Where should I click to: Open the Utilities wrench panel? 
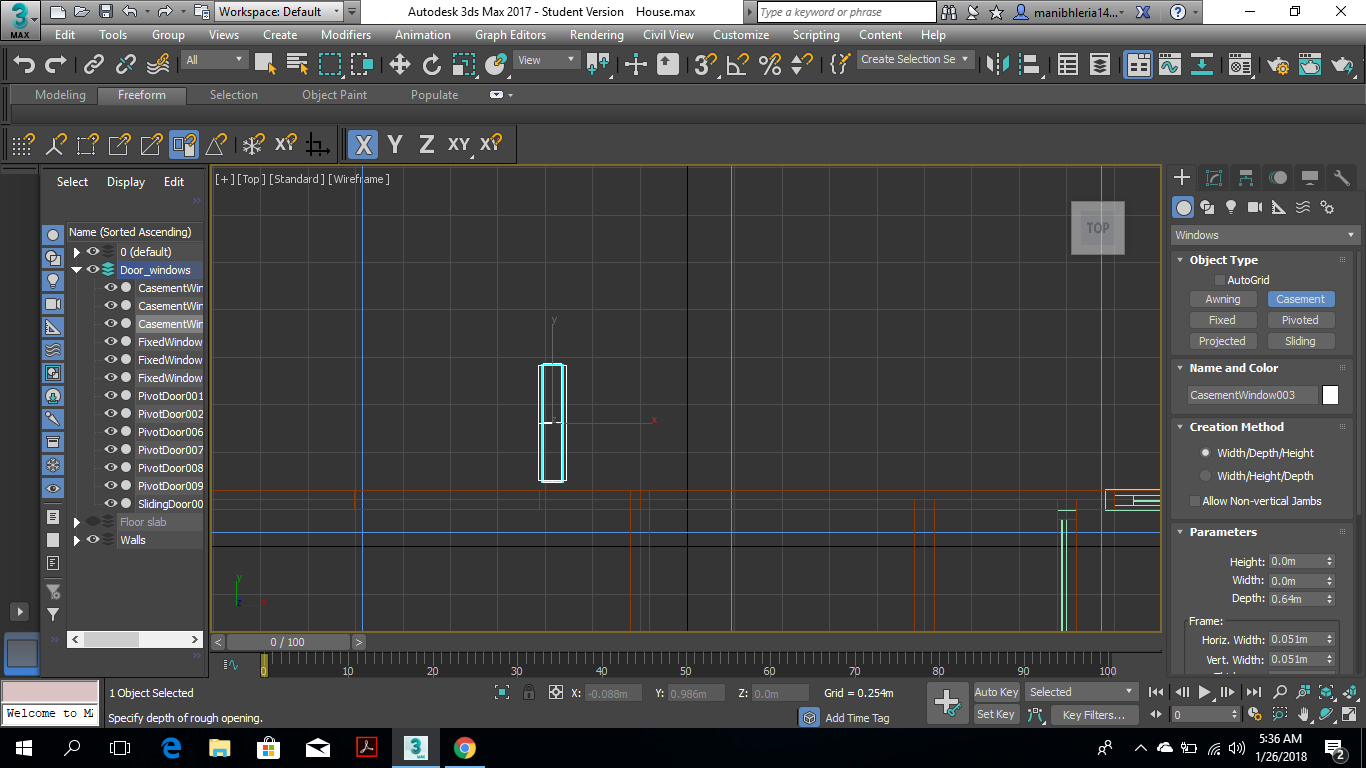click(1341, 177)
